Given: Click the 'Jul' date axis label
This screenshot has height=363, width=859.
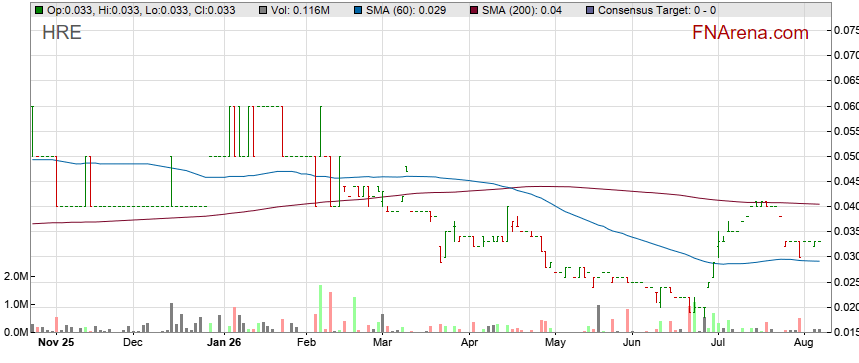Looking at the screenshot, I should coord(717,343).
